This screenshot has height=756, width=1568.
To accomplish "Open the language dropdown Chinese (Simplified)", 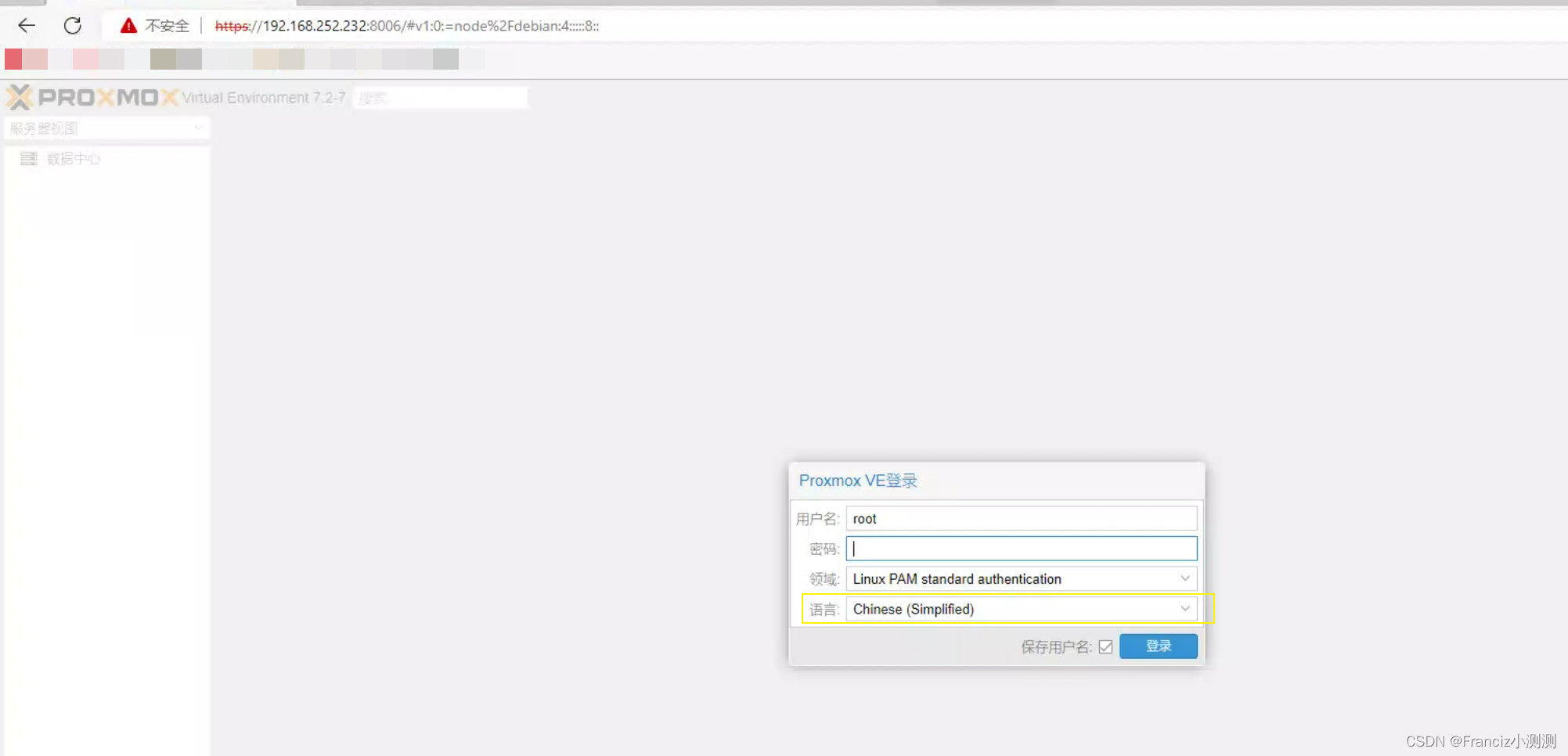I will (1021, 609).
